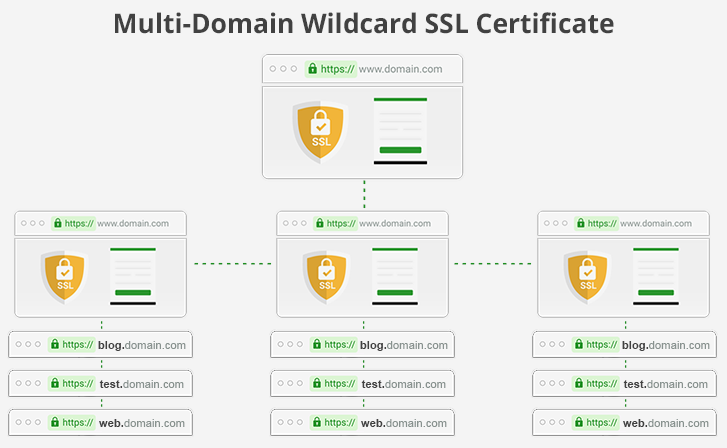Click the padlock beside the right web.domain.com
Image resolution: width=727 pixels, height=448 pixels.
pyautogui.click(x=579, y=423)
